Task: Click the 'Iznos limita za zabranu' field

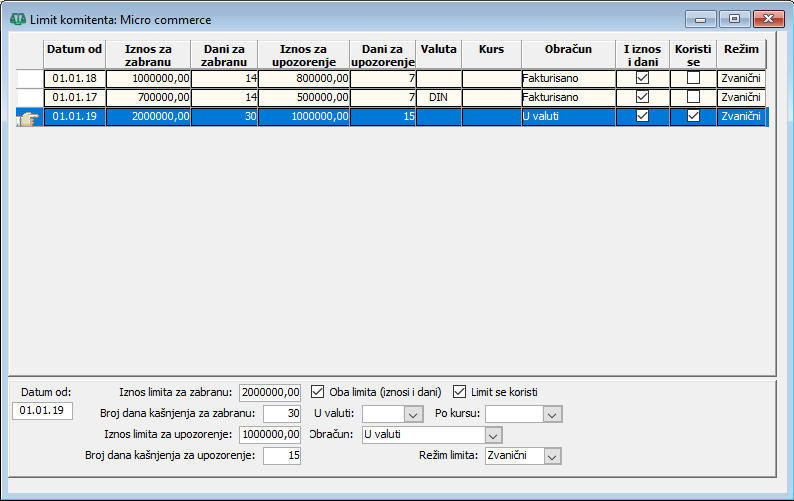Action: (270, 392)
